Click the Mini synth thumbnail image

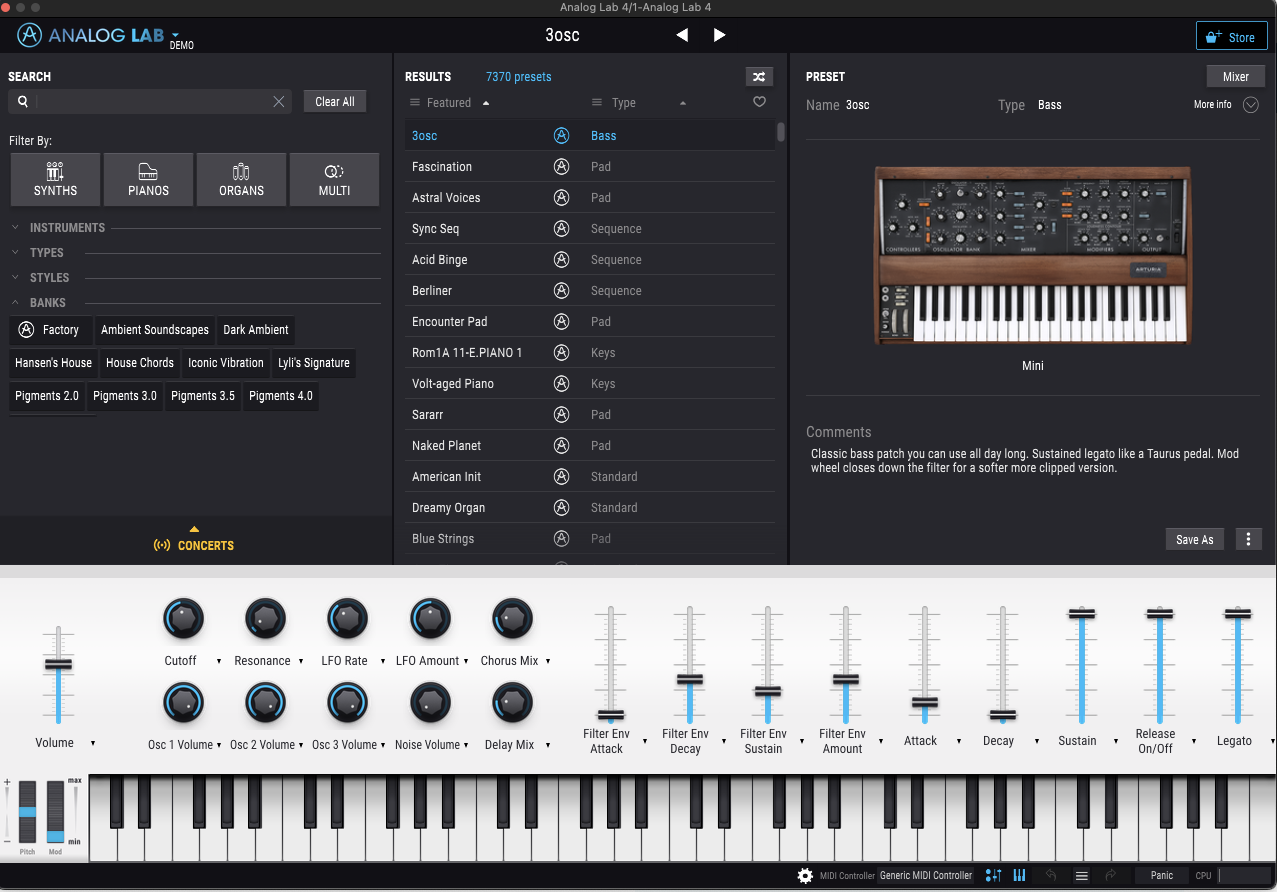tap(1033, 257)
